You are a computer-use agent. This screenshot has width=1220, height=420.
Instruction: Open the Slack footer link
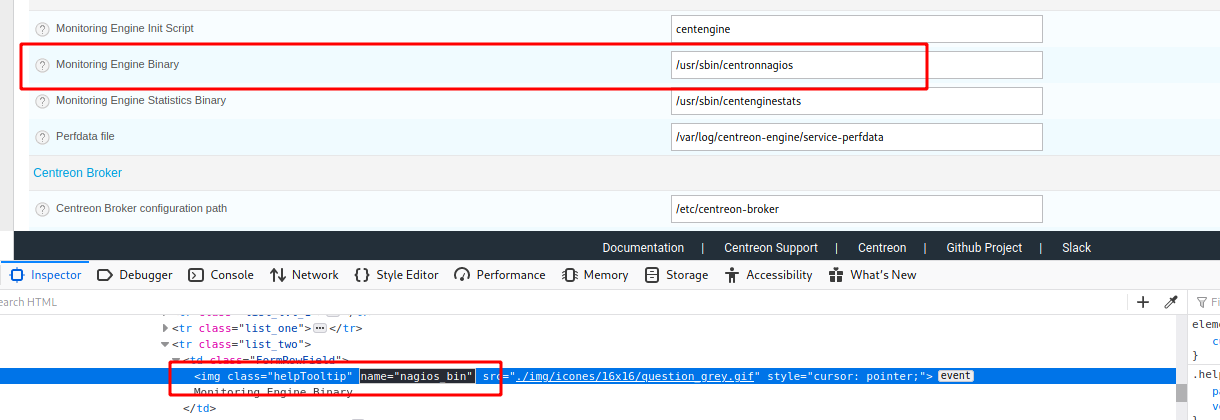pyautogui.click(x=1076, y=248)
